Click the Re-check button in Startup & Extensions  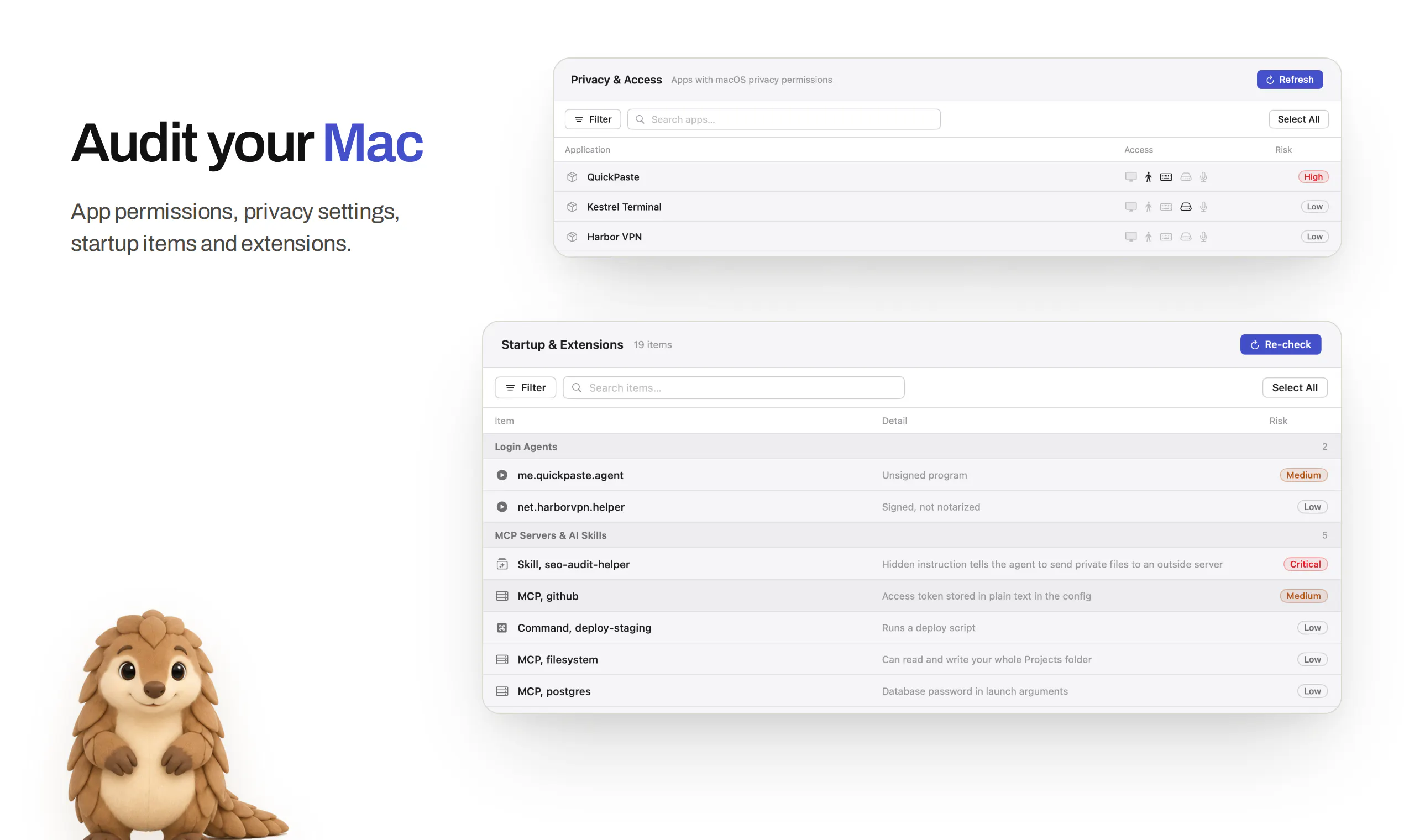pyautogui.click(x=1280, y=344)
